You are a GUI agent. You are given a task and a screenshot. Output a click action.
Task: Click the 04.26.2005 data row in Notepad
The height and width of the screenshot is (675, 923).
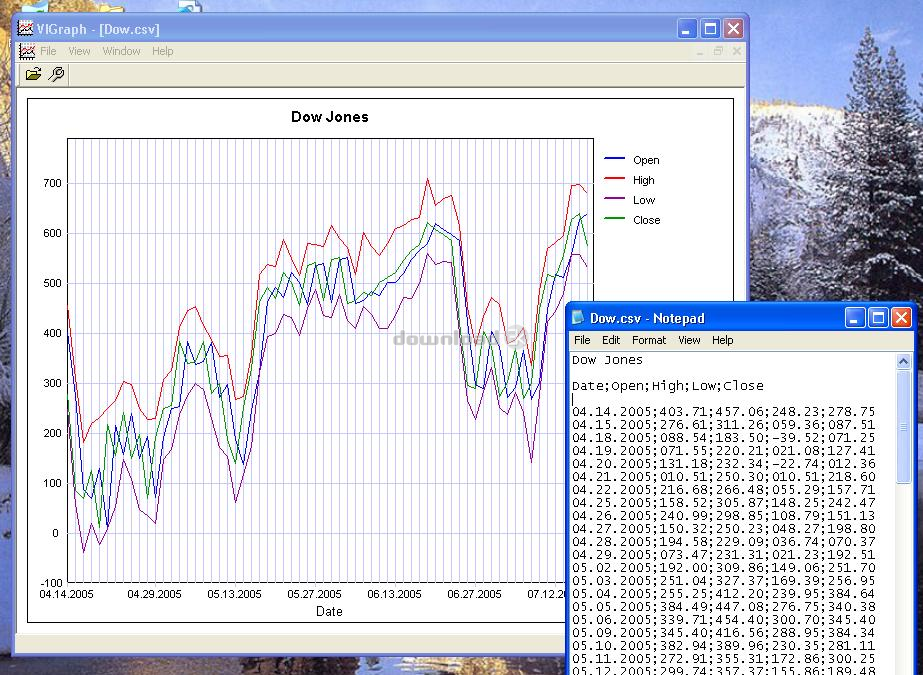point(723,516)
